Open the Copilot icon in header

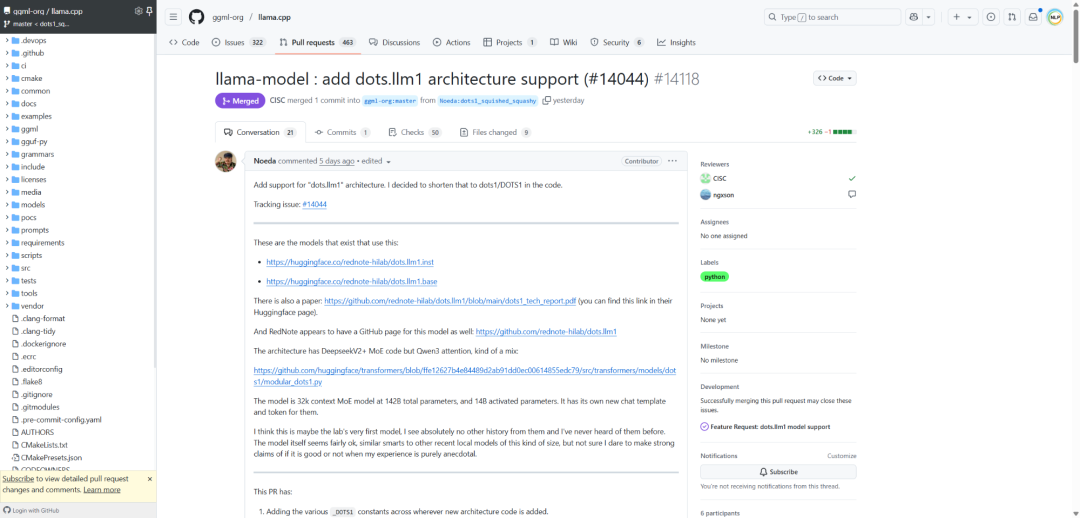pos(914,17)
